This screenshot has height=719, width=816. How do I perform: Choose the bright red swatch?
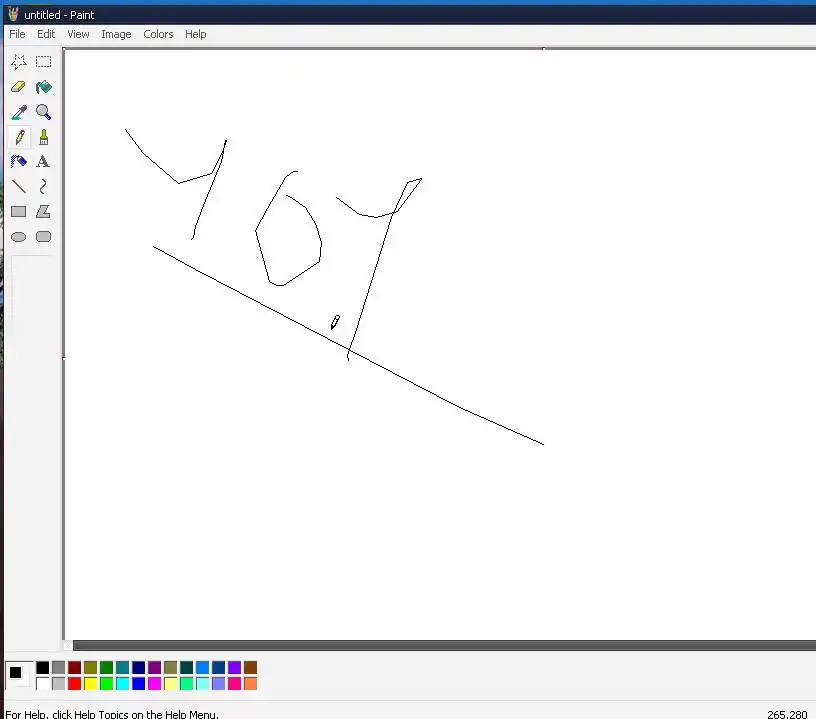(x=74, y=683)
